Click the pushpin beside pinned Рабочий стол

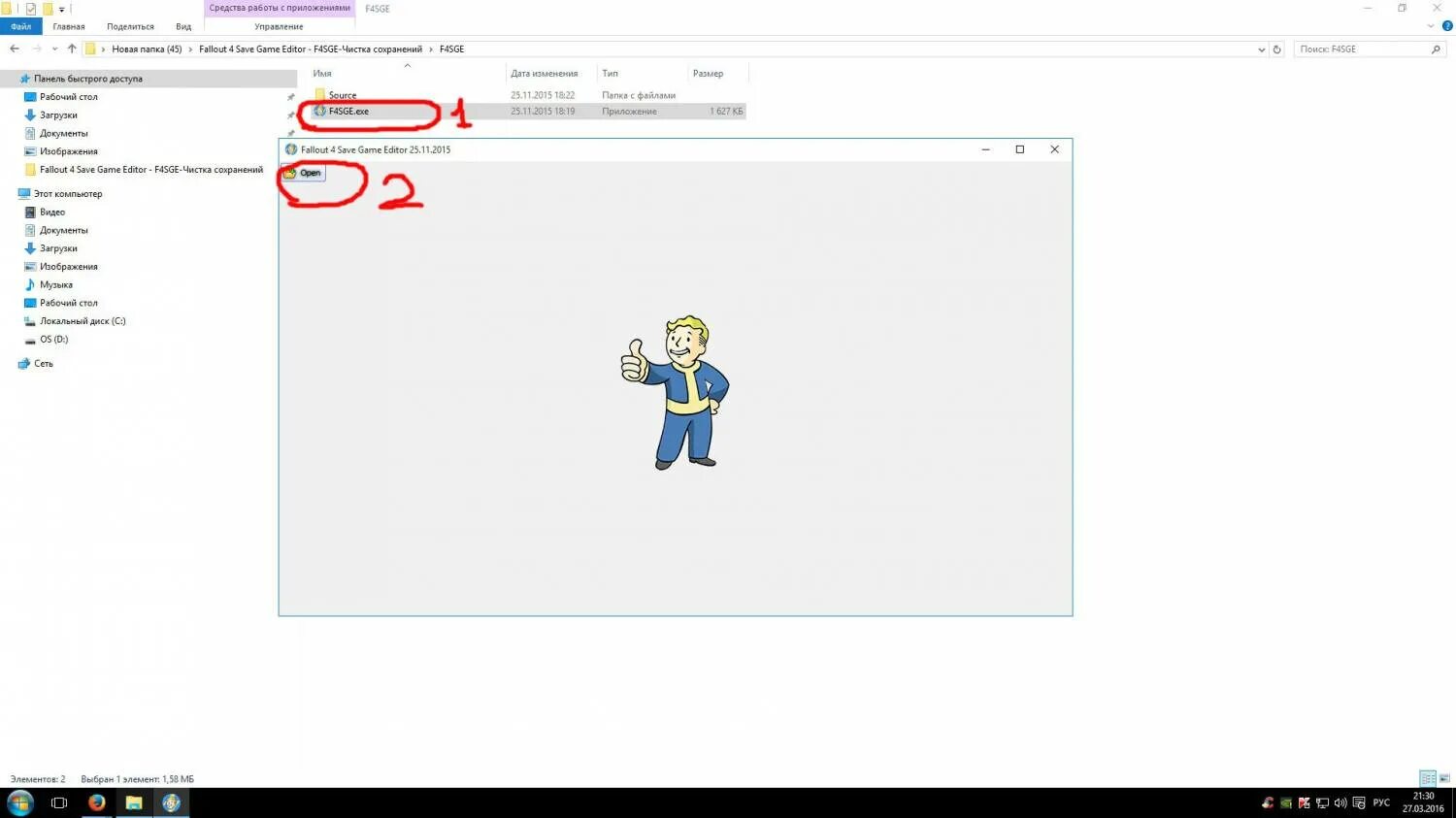coord(290,97)
